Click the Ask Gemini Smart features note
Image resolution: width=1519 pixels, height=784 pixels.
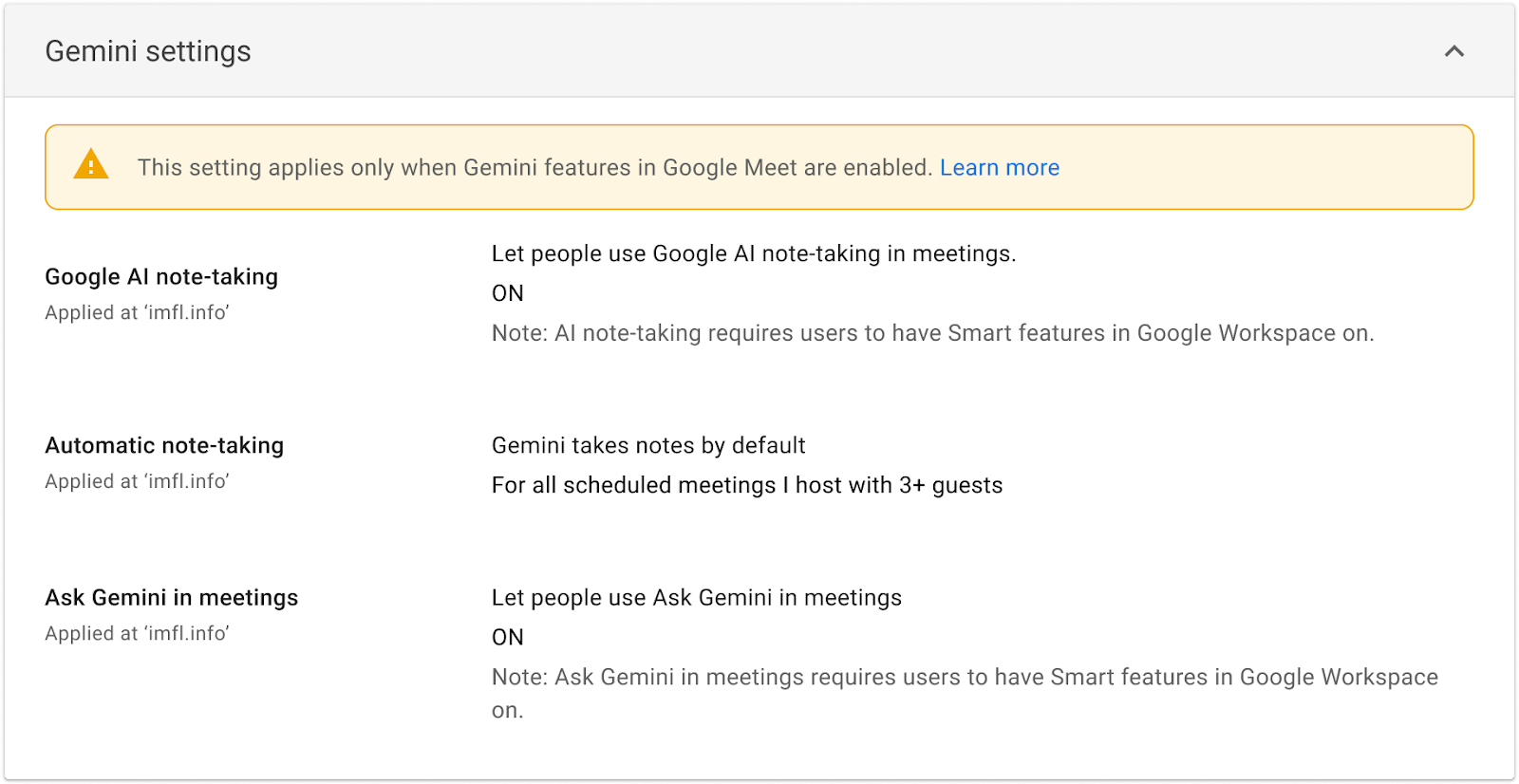point(964,677)
